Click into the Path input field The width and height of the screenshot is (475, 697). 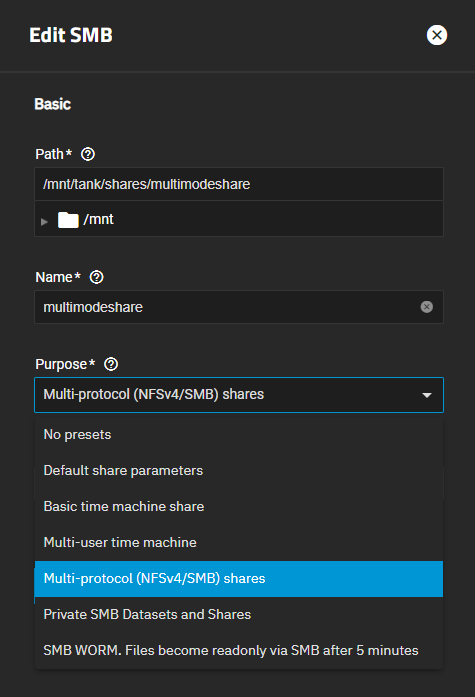(239, 184)
